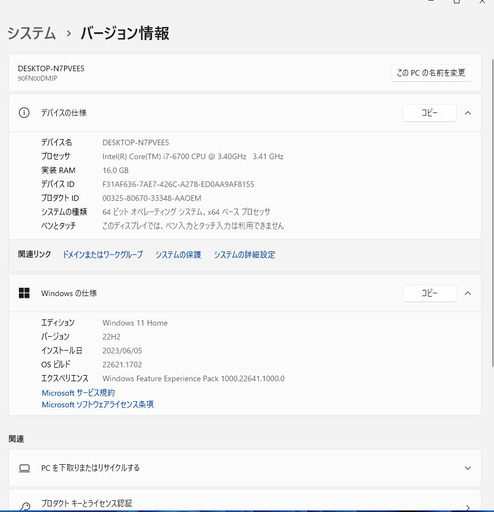Copy the デバイスの仕様 details with コピー
The width and height of the screenshot is (494, 512).
(429, 113)
